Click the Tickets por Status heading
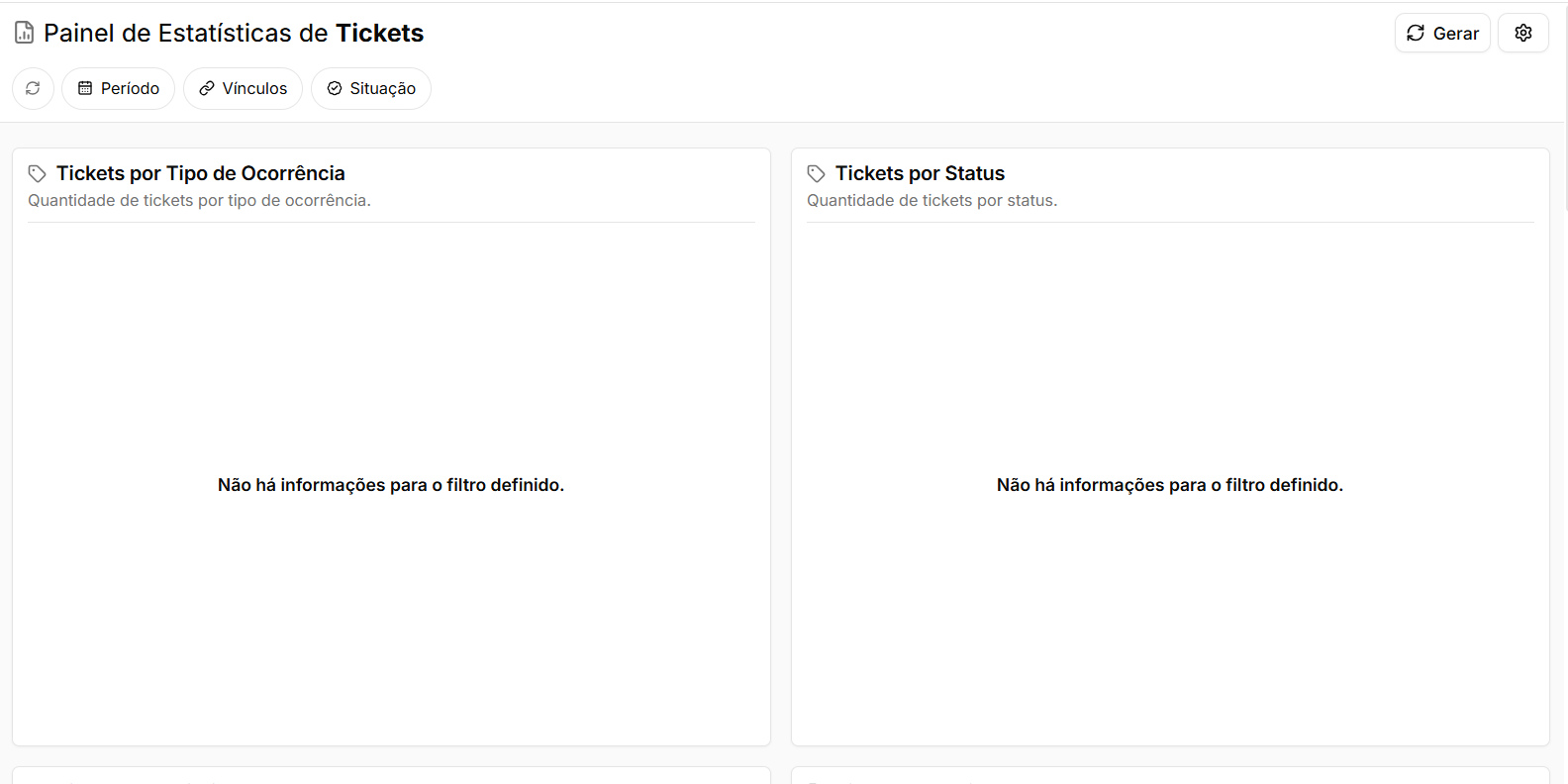Image resolution: width=1568 pixels, height=784 pixels. coord(920,173)
